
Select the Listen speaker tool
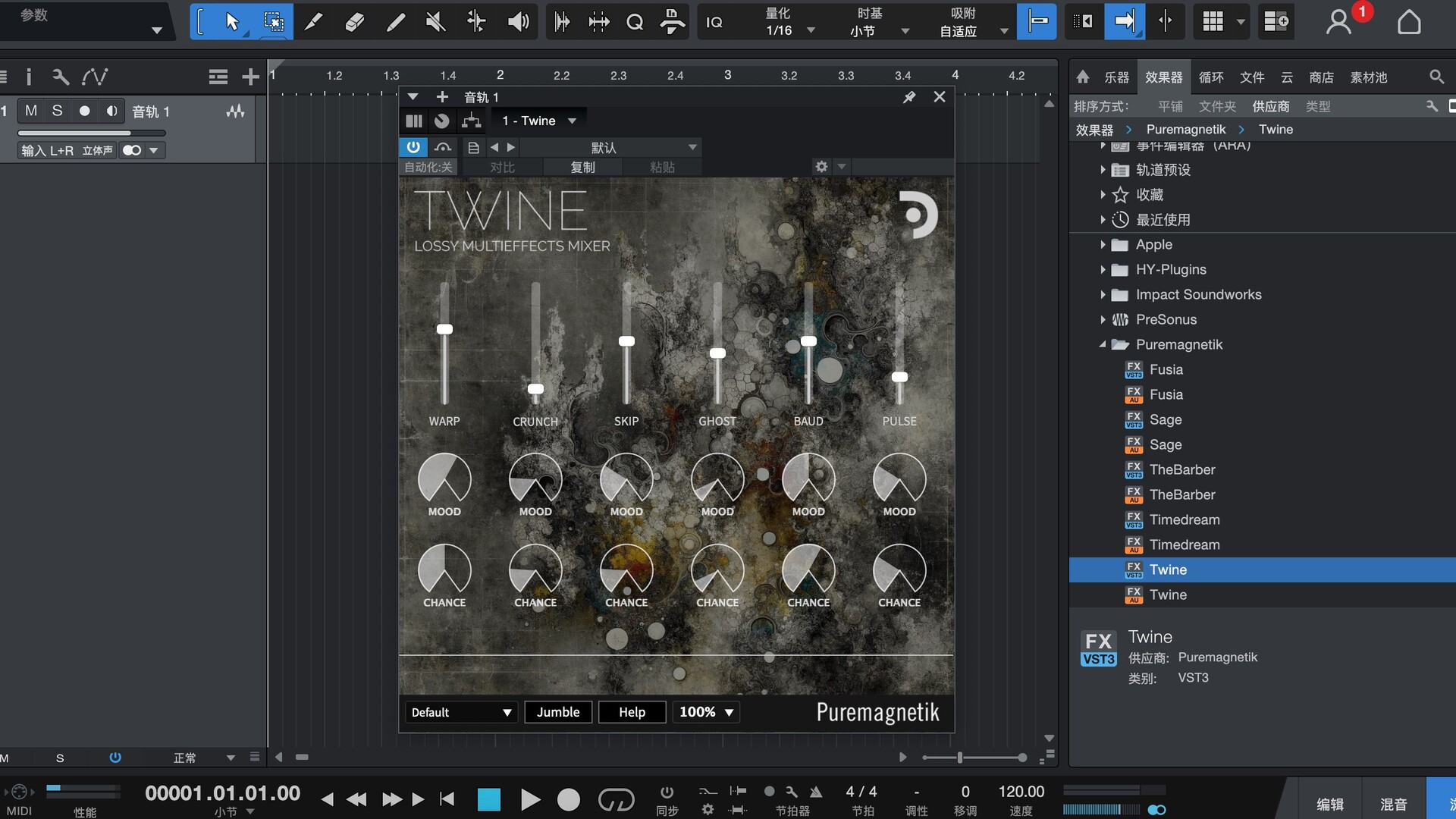[517, 21]
